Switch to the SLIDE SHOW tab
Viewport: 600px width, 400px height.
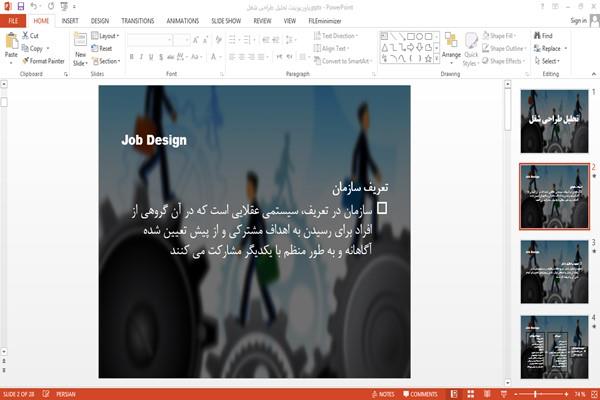tap(226, 21)
